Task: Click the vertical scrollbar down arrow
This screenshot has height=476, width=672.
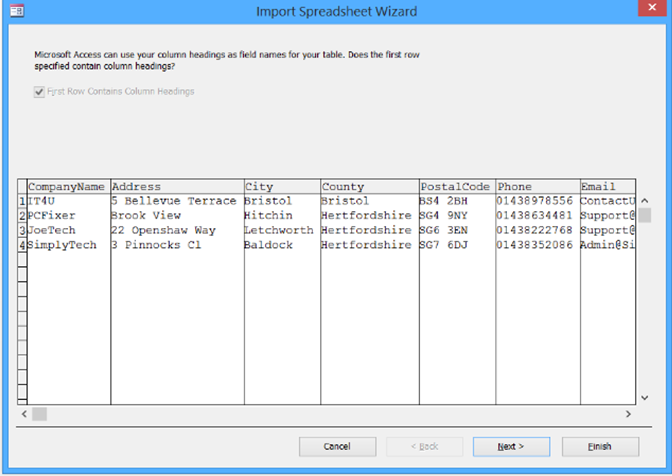Action: pyautogui.click(x=644, y=398)
